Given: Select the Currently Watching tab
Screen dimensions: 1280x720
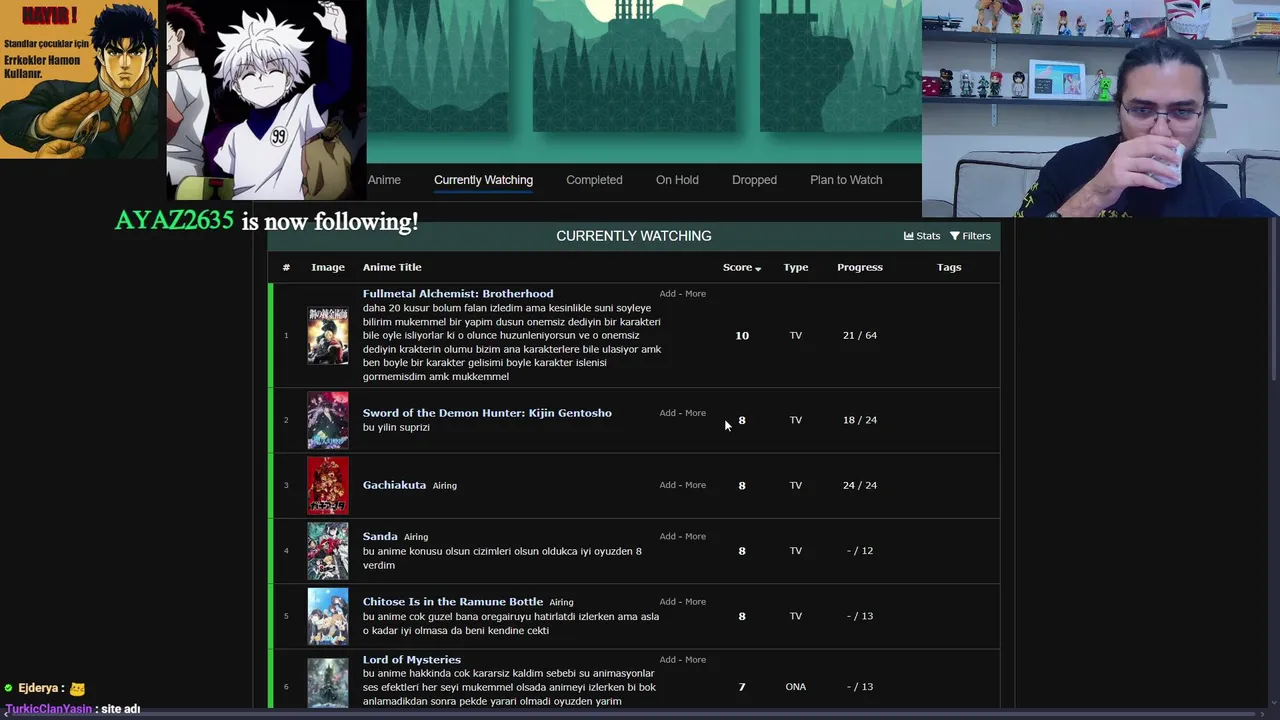Looking at the screenshot, I should [x=483, y=180].
